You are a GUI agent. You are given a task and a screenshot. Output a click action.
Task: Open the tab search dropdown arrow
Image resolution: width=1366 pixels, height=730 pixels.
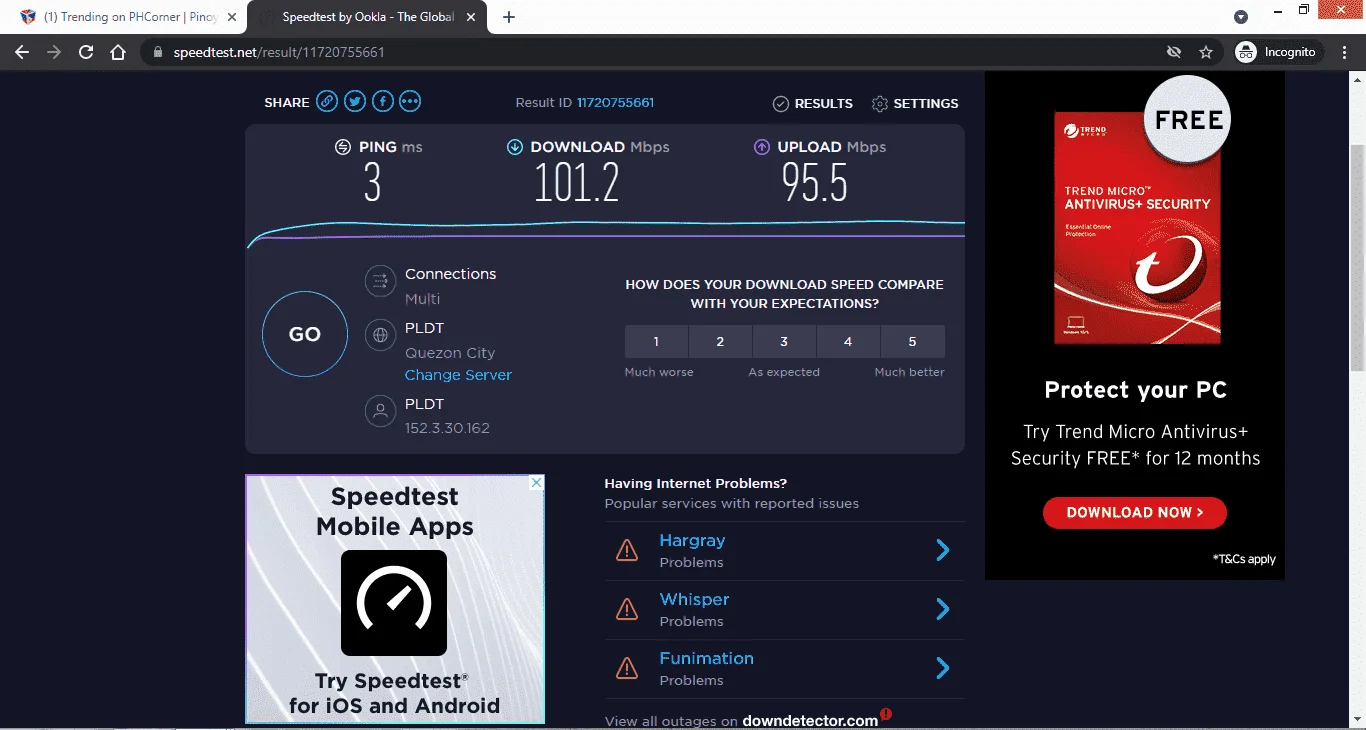point(1241,17)
